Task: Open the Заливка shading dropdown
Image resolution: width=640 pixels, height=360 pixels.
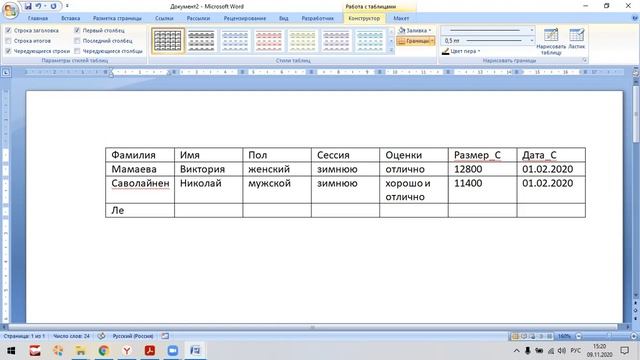Action: tap(415, 30)
